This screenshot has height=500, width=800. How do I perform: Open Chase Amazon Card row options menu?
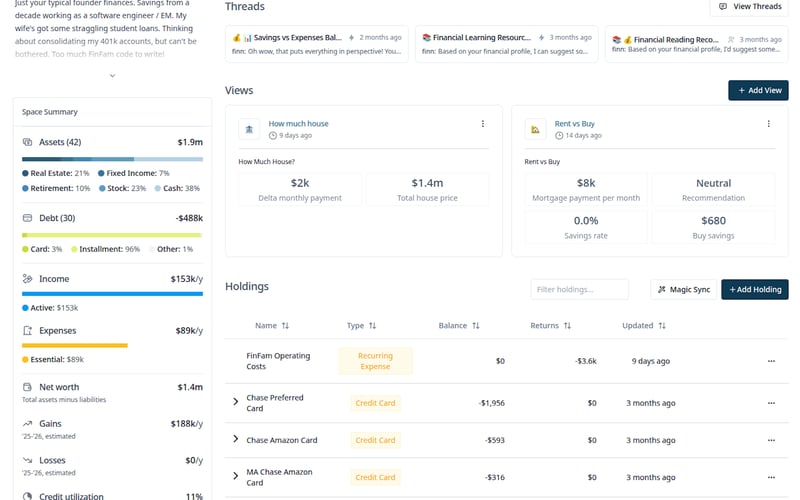771,440
